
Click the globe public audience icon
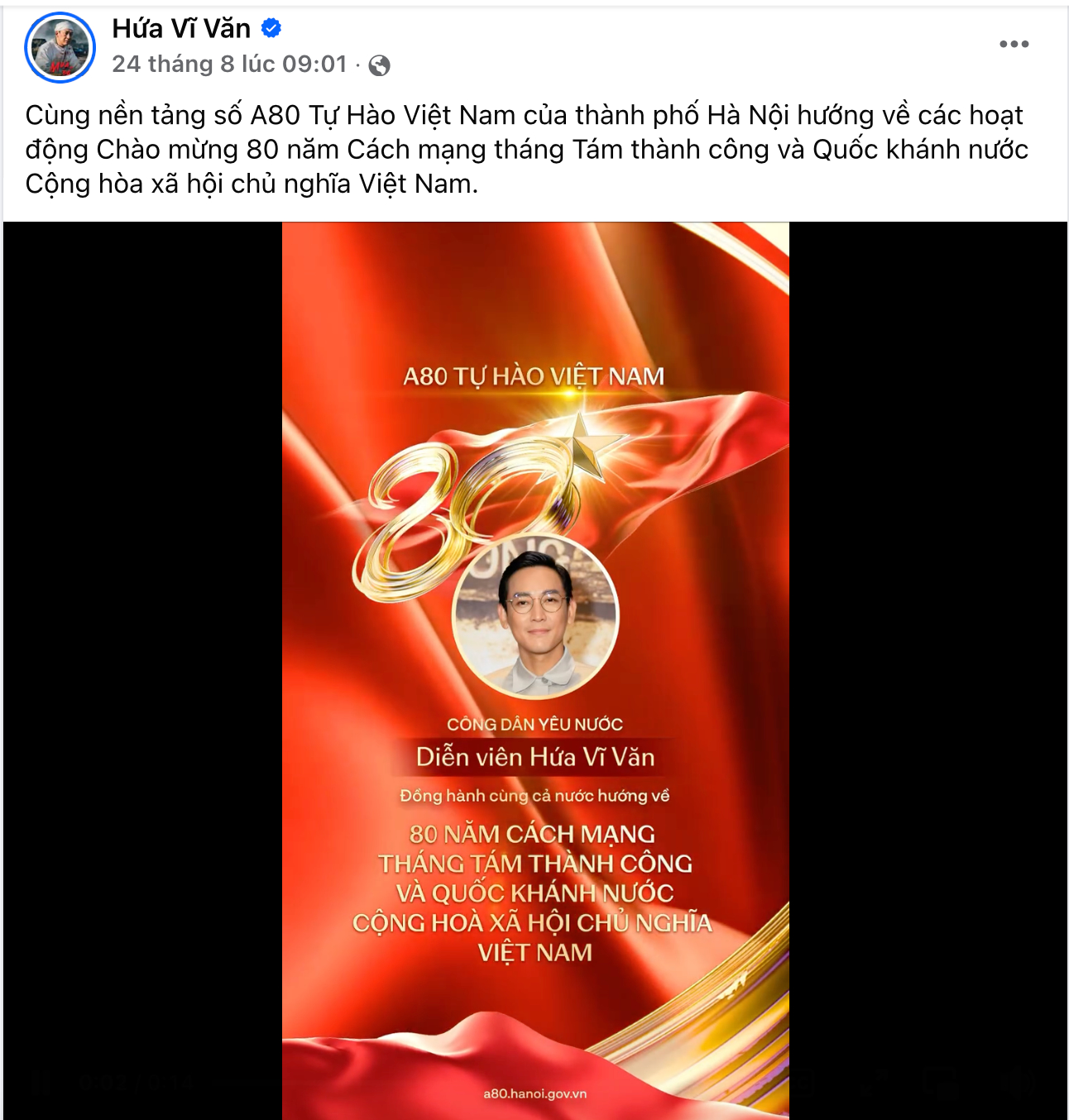pyautogui.click(x=380, y=65)
